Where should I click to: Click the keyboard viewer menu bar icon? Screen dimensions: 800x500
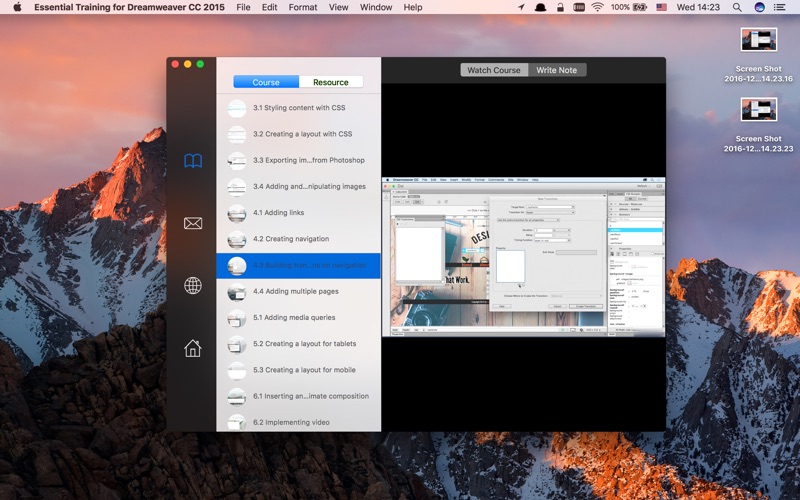coord(579,7)
